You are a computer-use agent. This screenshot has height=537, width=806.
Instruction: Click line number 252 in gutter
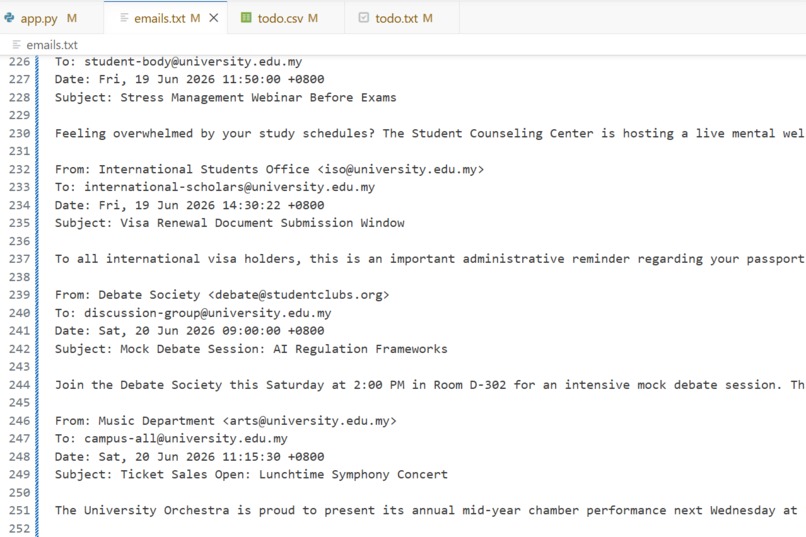20,529
